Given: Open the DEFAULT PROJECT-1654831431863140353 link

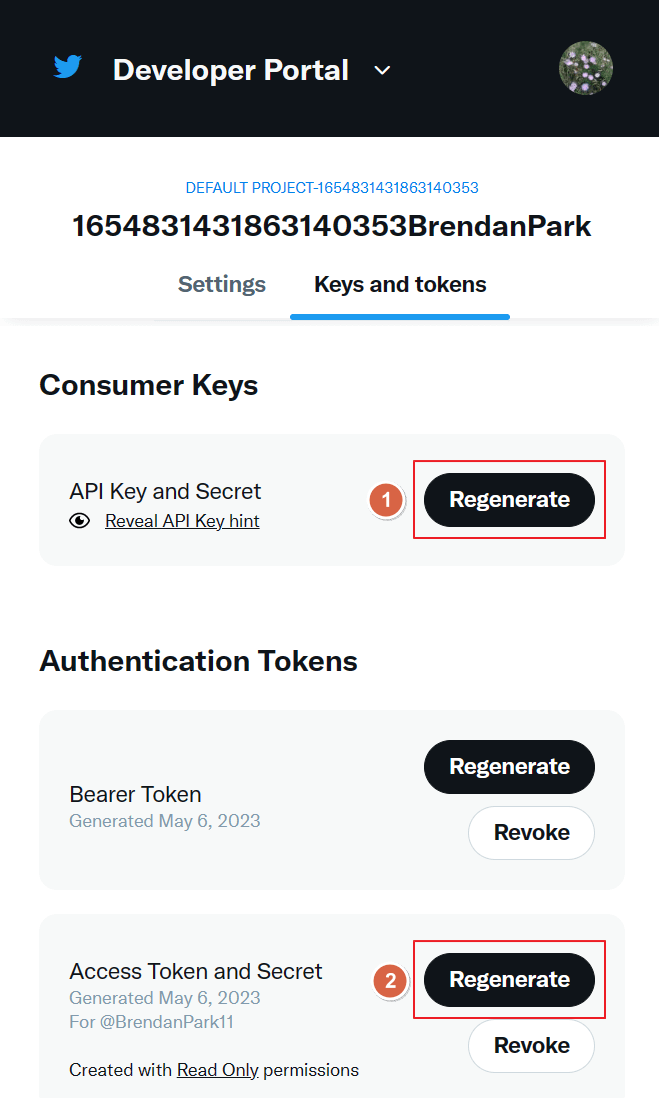Looking at the screenshot, I should 330,187.
